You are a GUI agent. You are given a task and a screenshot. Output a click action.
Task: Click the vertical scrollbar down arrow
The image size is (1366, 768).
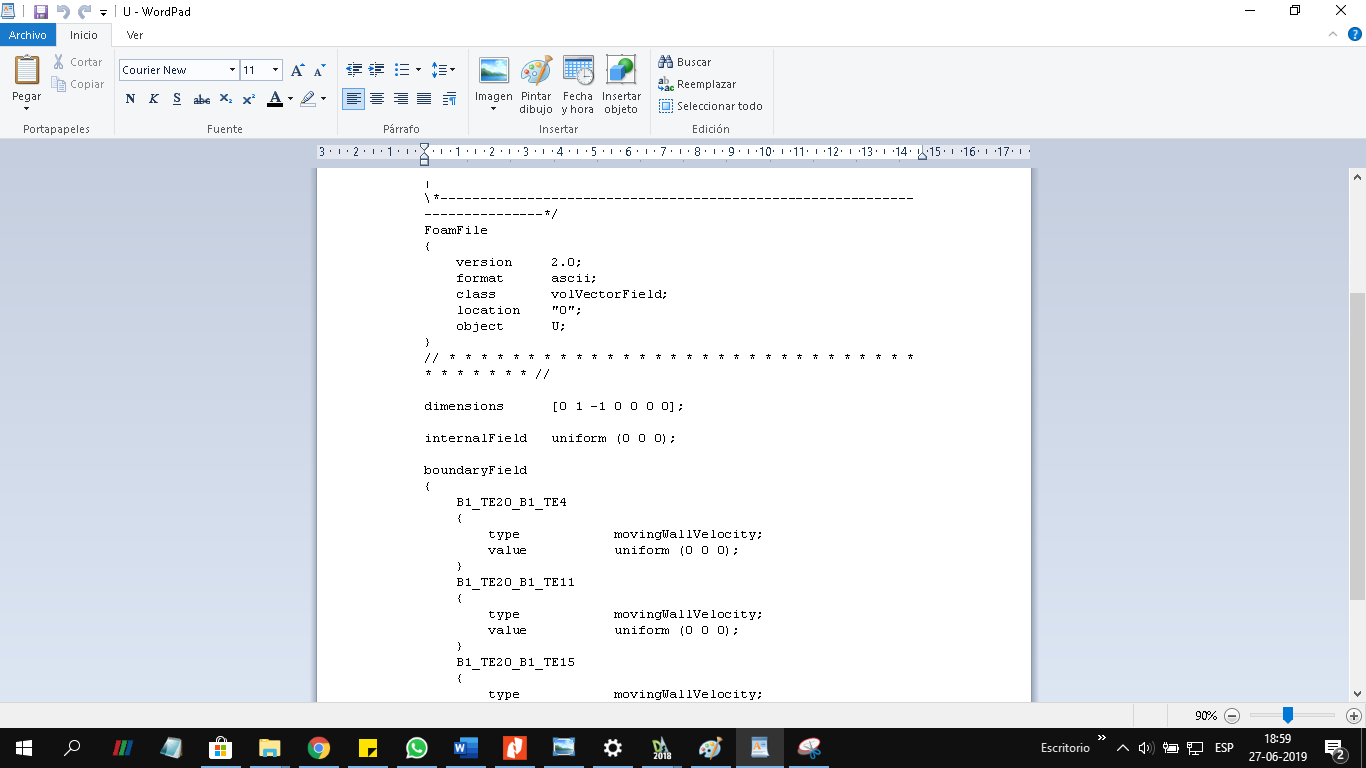click(x=1357, y=693)
